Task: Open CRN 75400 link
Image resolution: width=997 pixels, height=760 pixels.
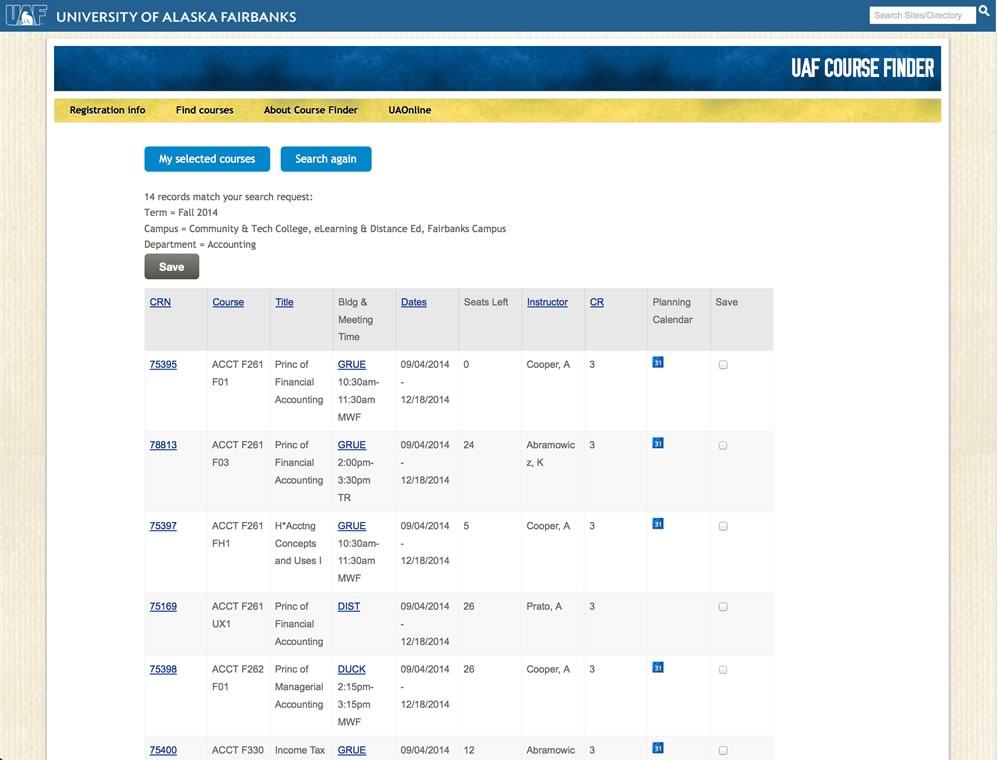Action: pyautogui.click(x=163, y=750)
